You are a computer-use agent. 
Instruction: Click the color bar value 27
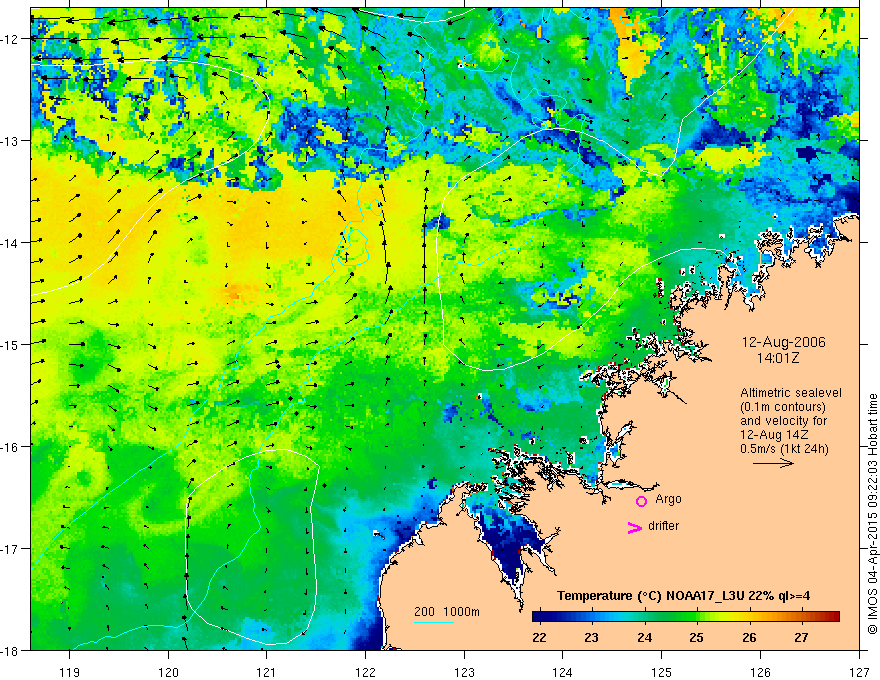coord(801,637)
